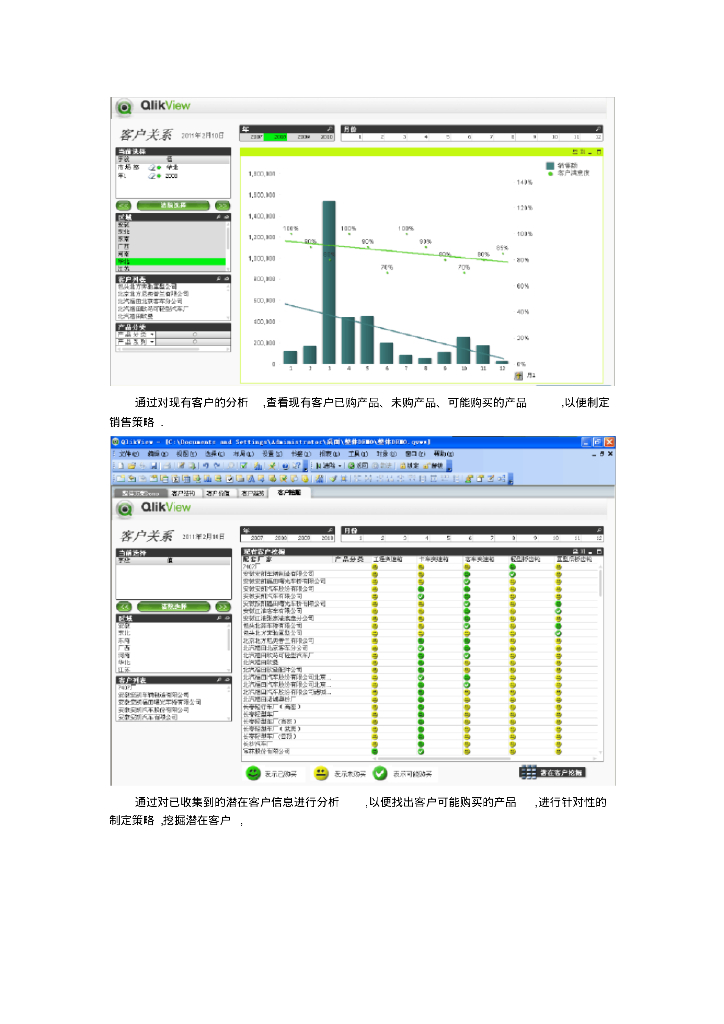Open the 编辑 menu in the QlikView window
The width and height of the screenshot is (724, 1024).
point(158,454)
